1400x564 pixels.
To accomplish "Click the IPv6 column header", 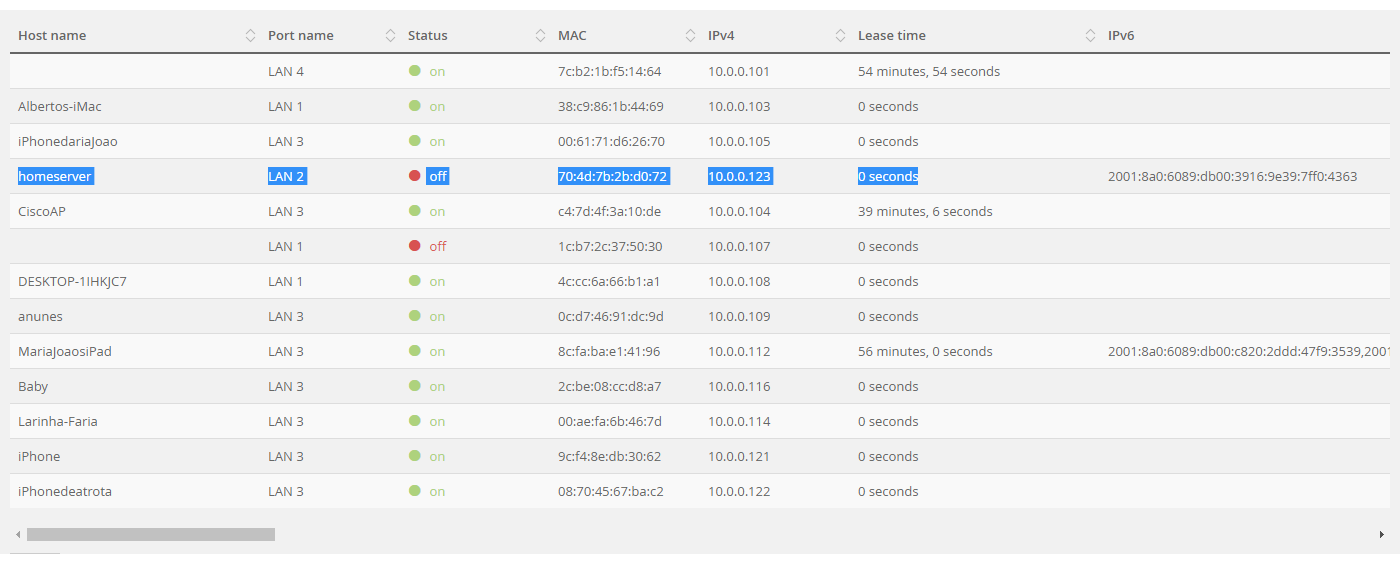I will click(x=1121, y=35).
